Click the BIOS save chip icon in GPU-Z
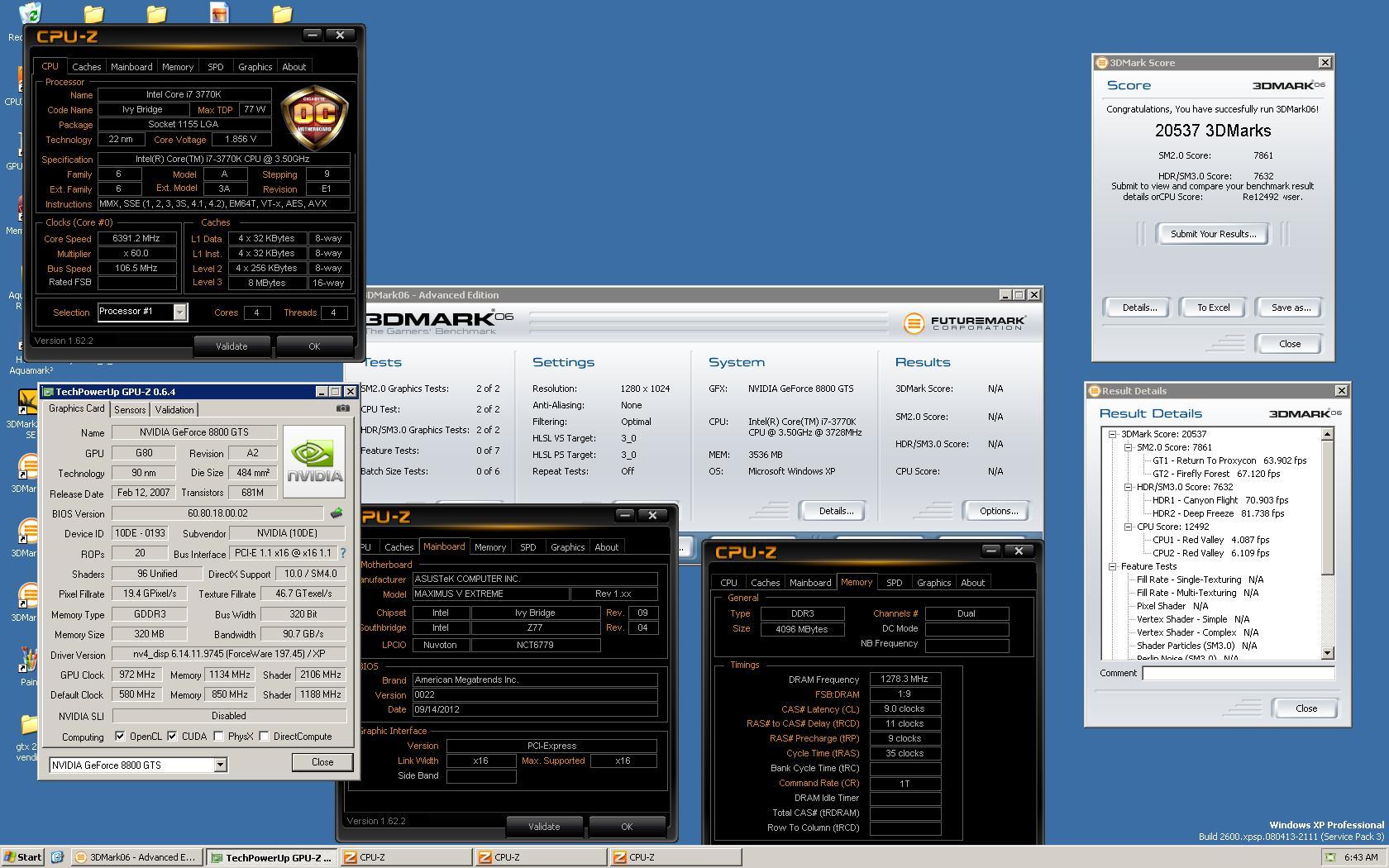 [x=337, y=513]
